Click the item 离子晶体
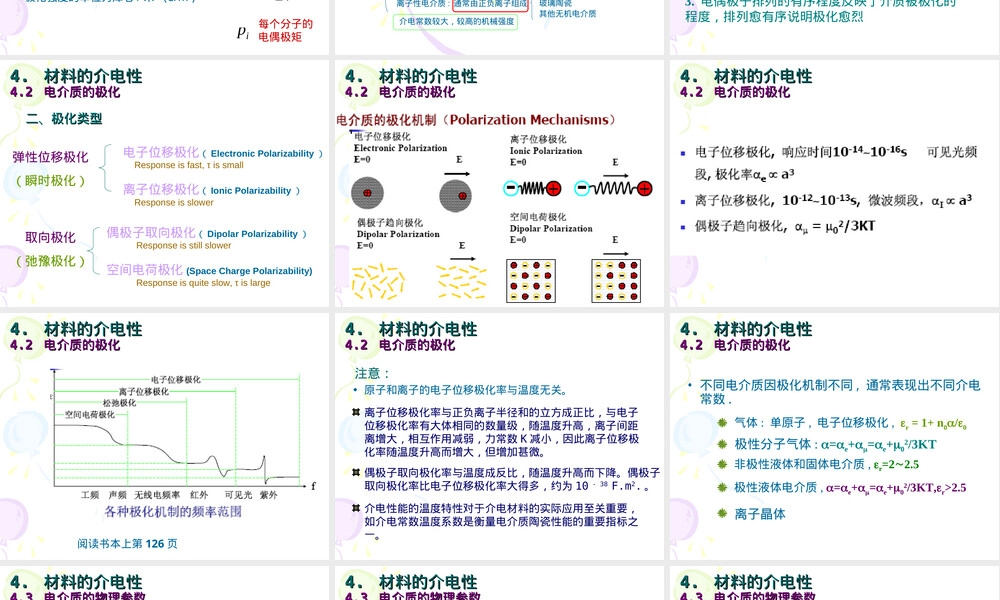 coord(760,514)
